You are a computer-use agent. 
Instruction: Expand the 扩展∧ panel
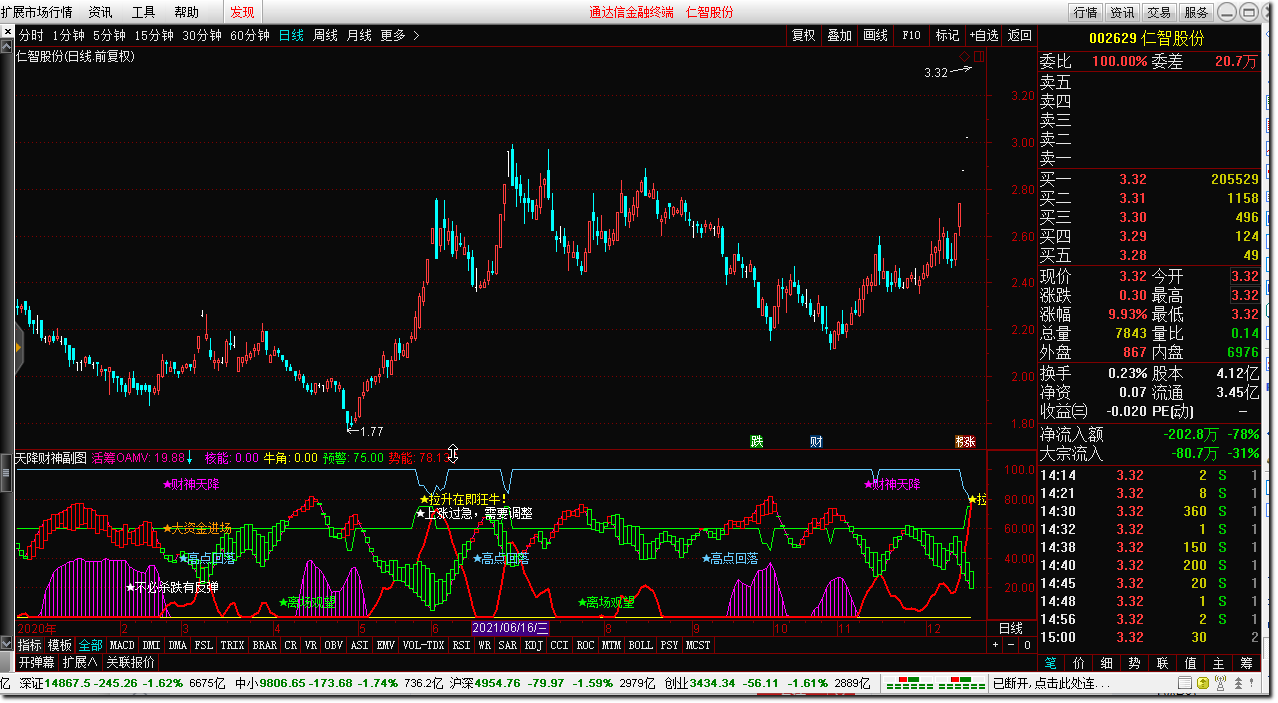coord(80,662)
